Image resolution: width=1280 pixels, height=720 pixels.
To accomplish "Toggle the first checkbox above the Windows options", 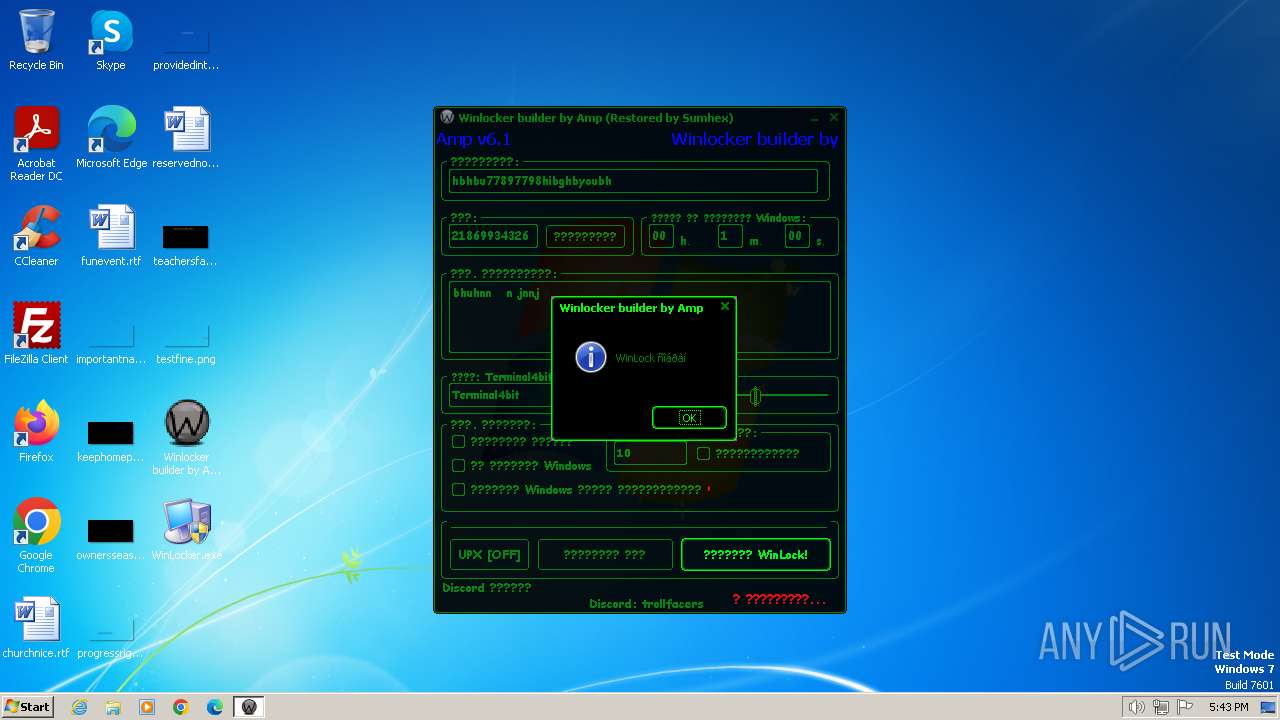I will [x=458, y=441].
